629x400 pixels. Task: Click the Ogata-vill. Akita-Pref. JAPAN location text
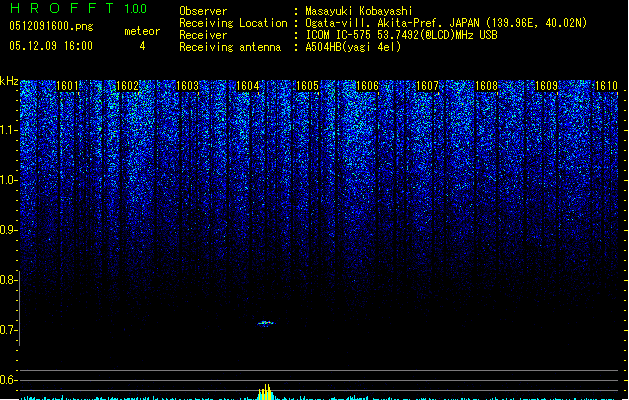tap(446, 23)
